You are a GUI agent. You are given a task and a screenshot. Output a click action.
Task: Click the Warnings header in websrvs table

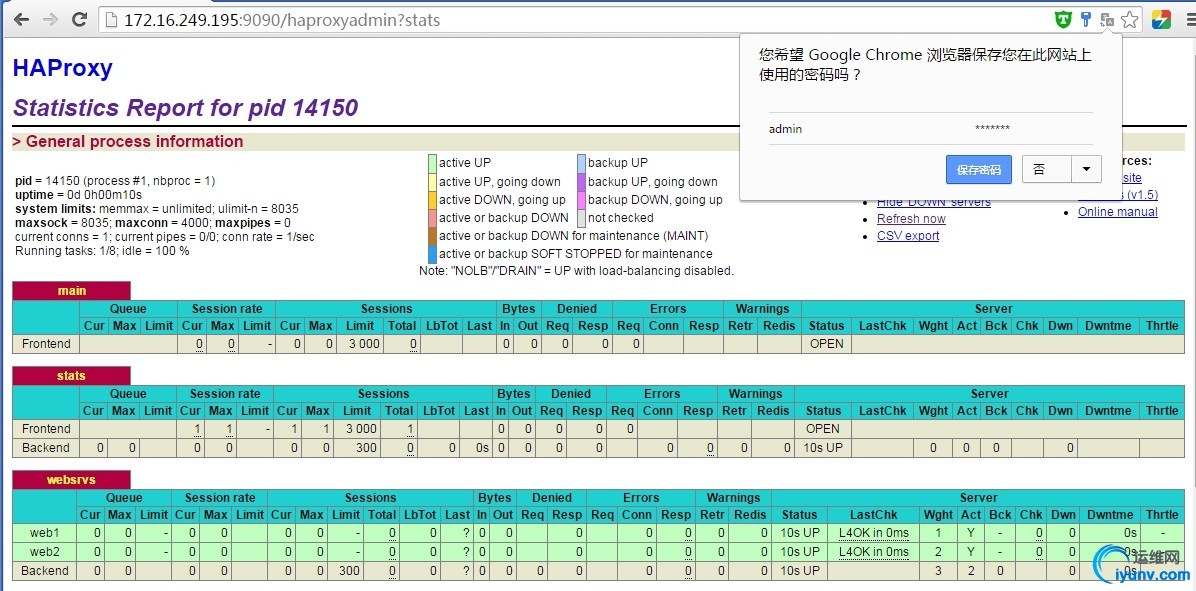click(733, 498)
